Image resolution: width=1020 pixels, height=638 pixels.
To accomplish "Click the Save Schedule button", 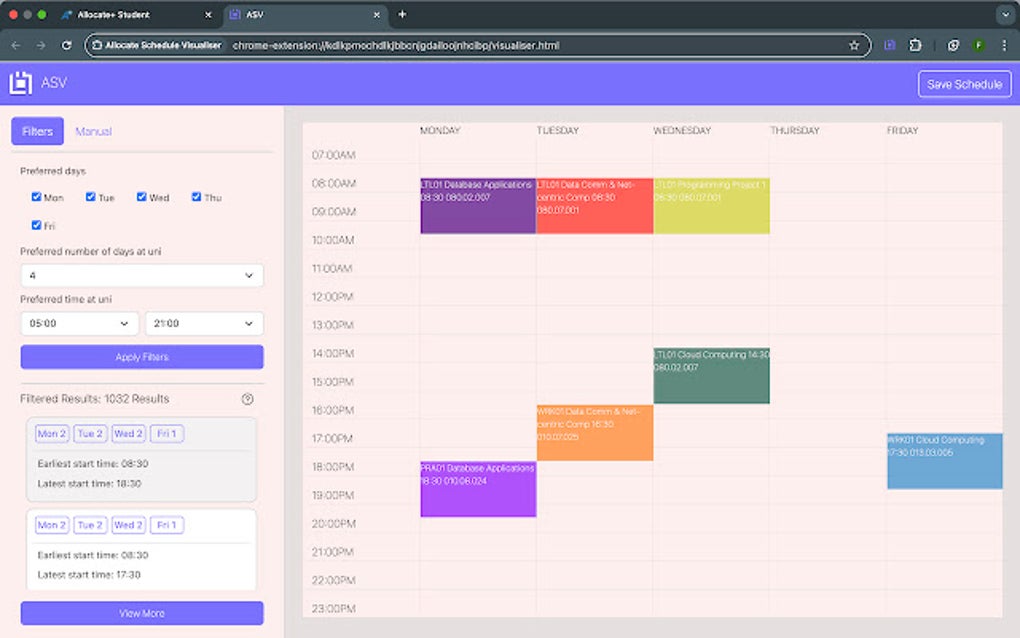I will point(964,83).
